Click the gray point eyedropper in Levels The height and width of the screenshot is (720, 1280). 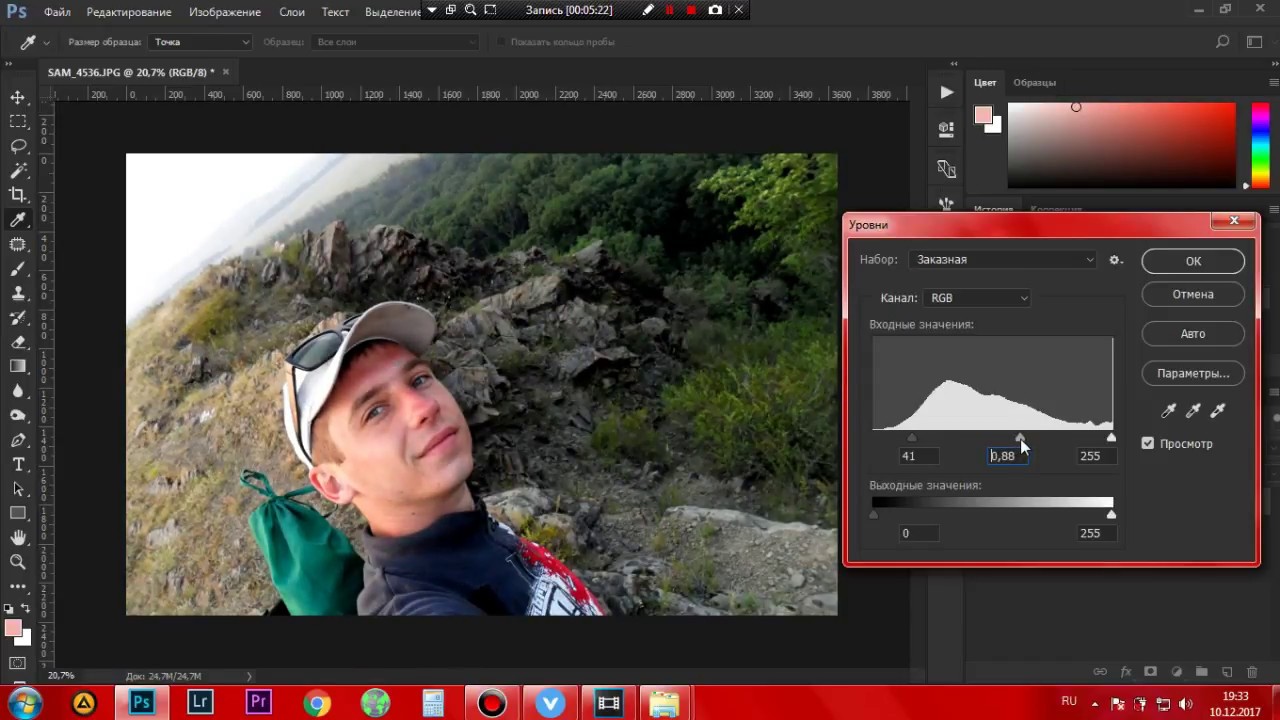click(1193, 410)
